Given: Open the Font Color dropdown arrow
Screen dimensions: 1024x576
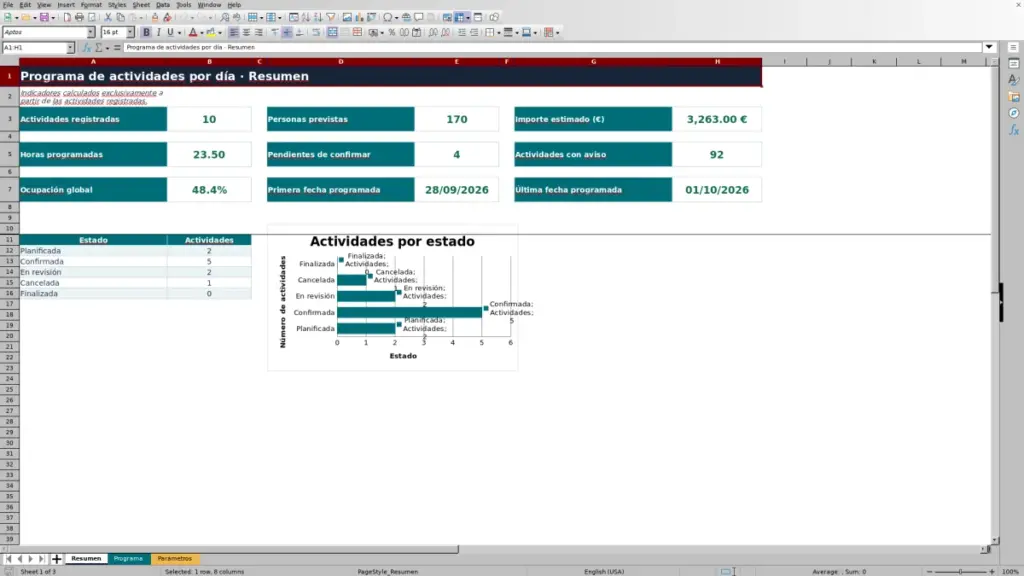Looking at the screenshot, I should coord(202,33).
